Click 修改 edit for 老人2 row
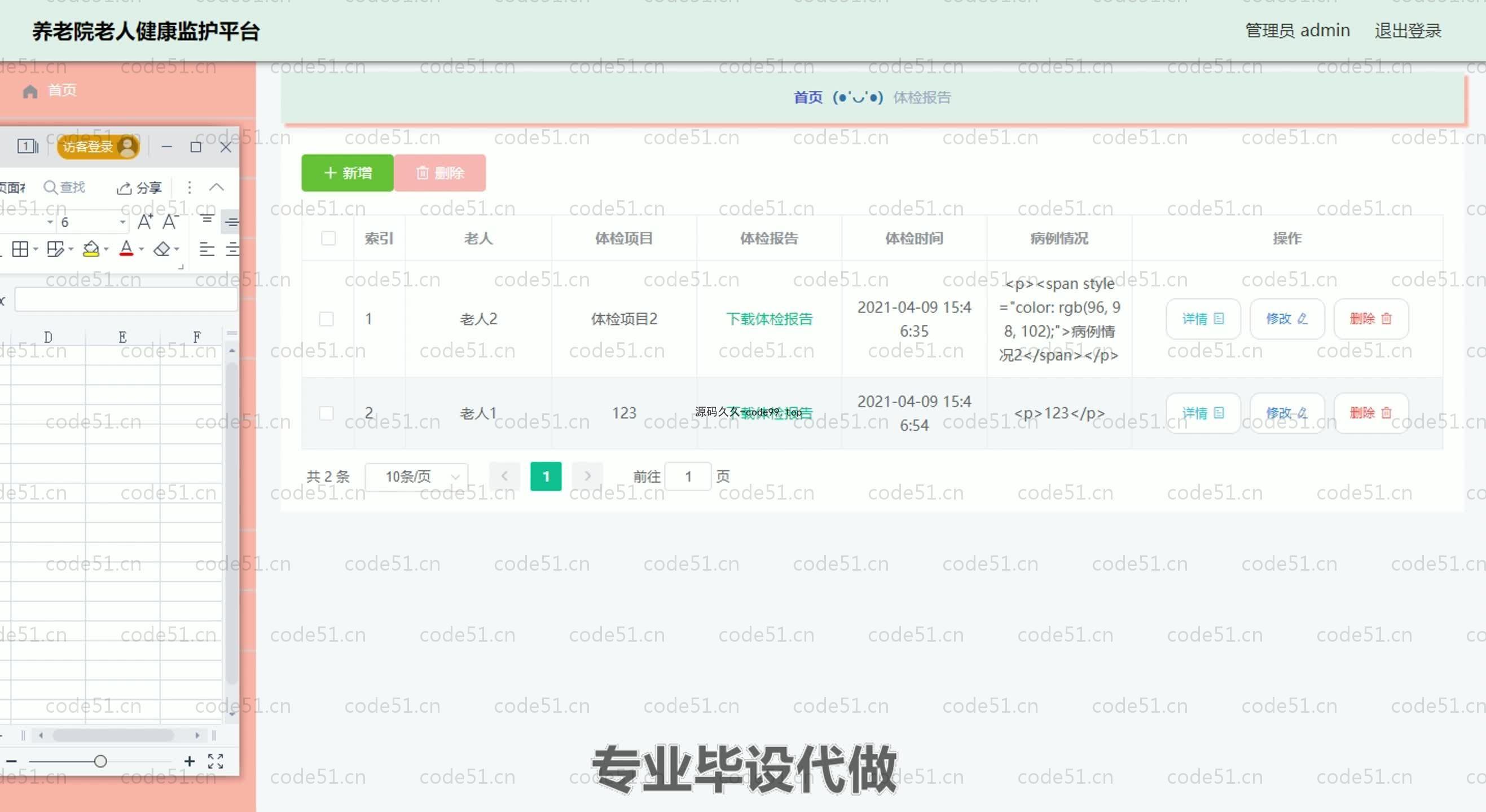 (x=1287, y=319)
